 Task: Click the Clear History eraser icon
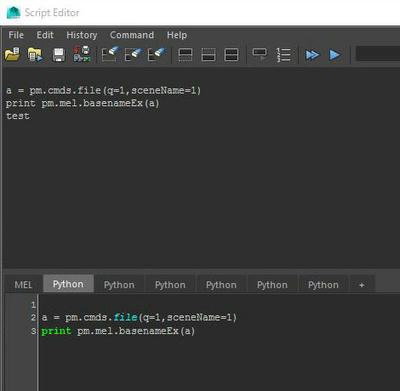coord(110,54)
